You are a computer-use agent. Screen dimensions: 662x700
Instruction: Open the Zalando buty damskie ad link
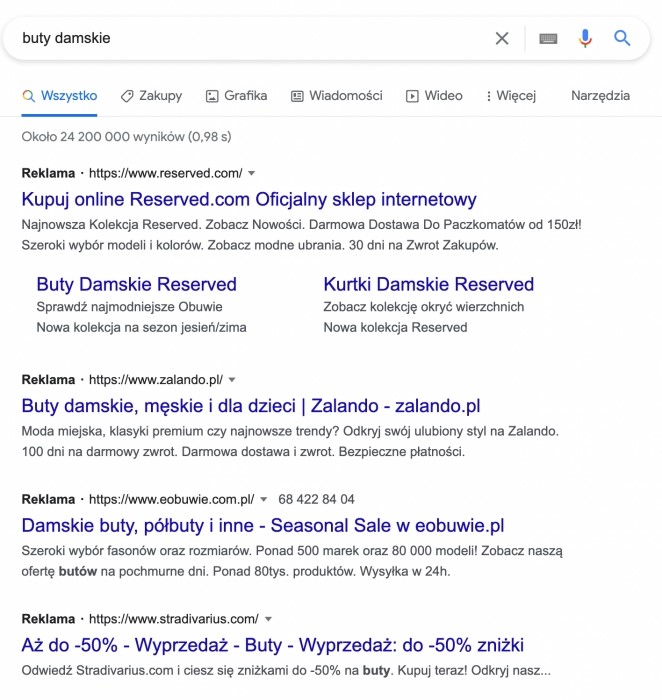tap(251, 406)
